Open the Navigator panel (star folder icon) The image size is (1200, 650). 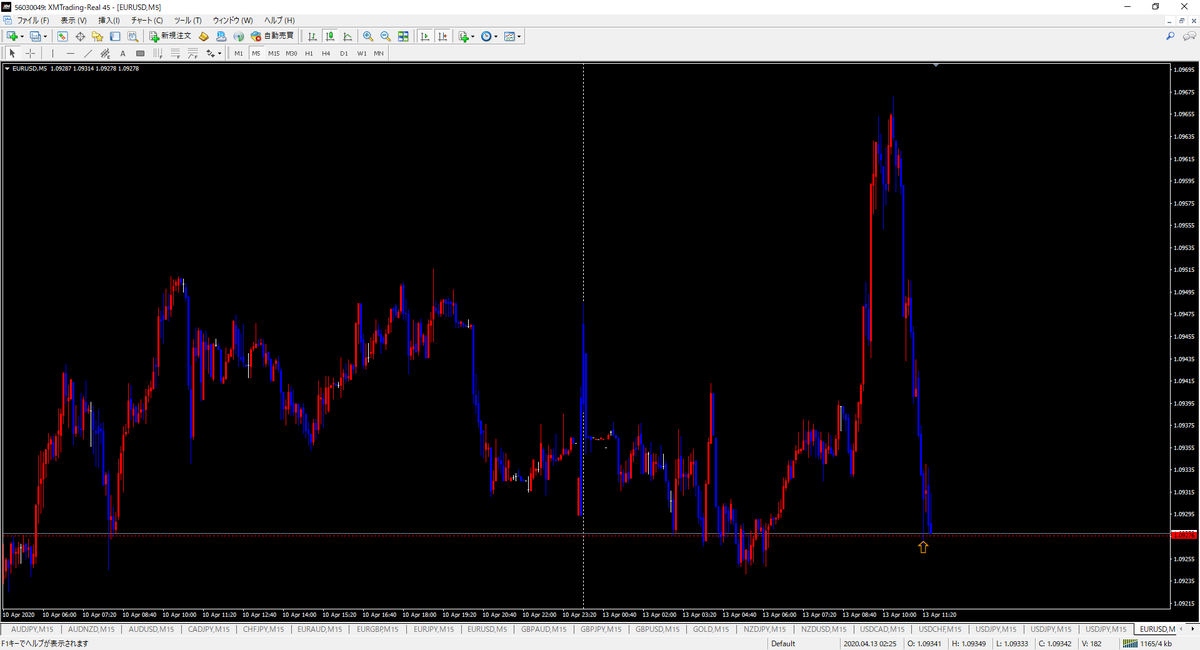pos(97,36)
